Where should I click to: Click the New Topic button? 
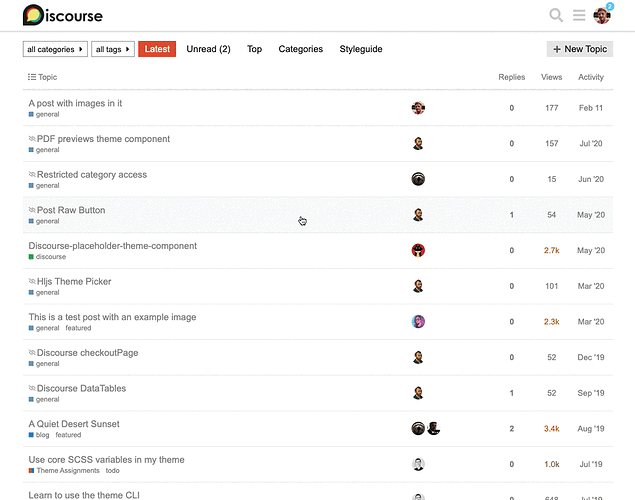click(580, 49)
